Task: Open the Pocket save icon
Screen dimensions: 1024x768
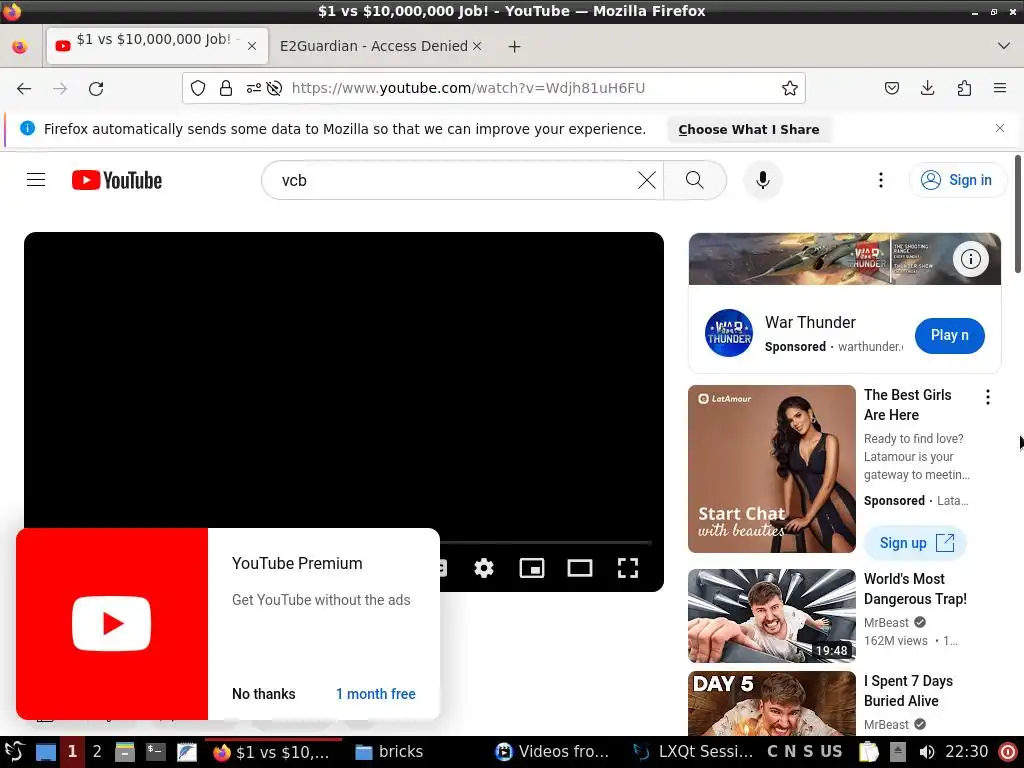Action: click(891, 88)
